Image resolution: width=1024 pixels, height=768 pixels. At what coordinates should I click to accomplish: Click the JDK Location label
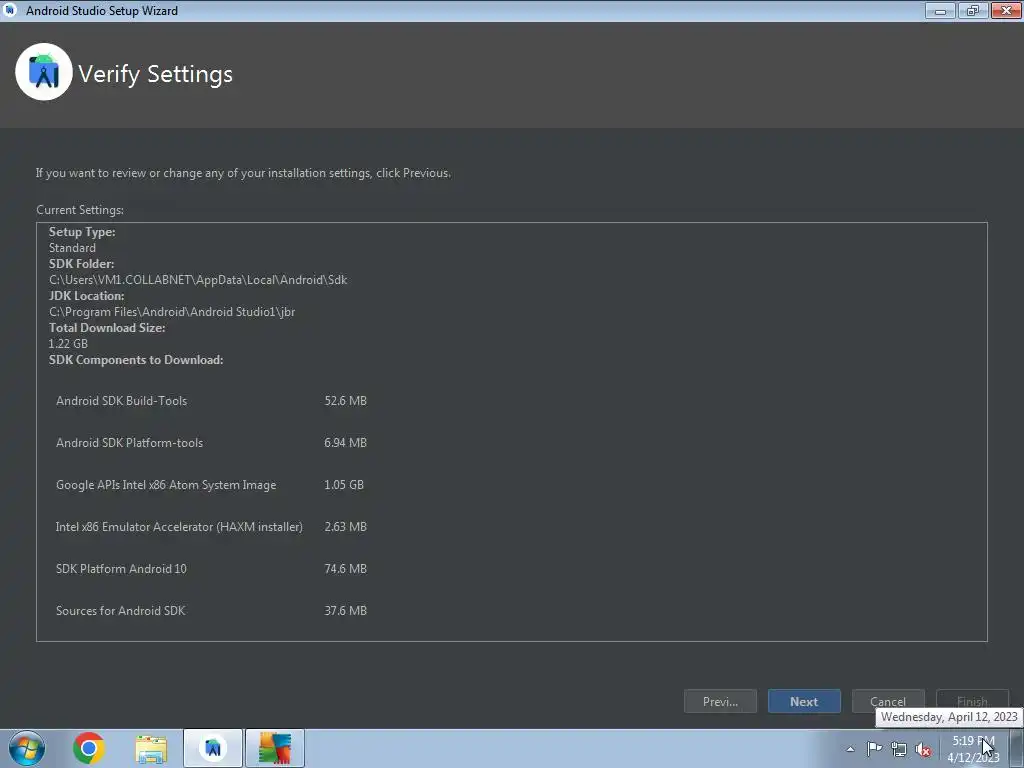point(86,296)
